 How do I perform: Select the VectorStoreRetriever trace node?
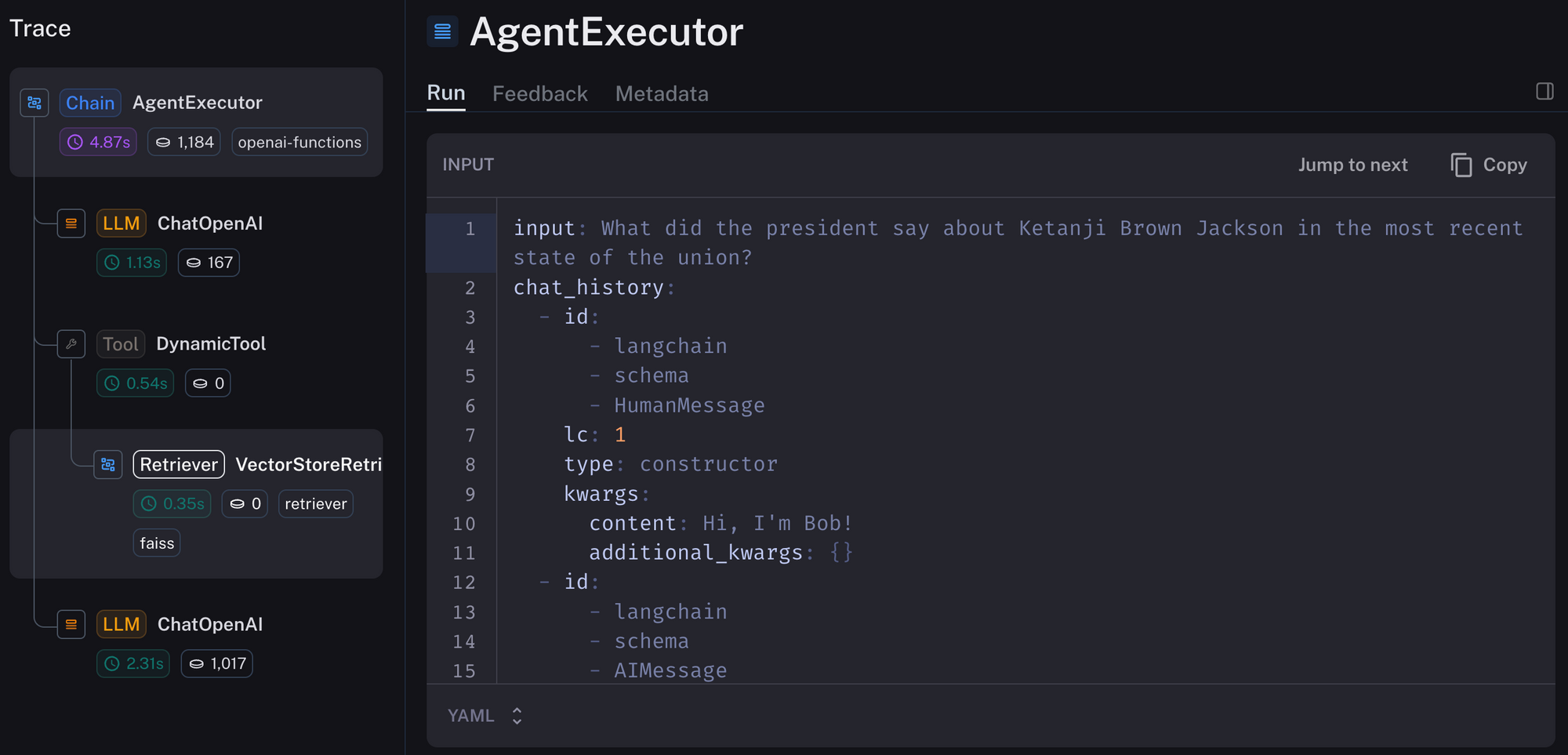pyautogui.click(x=308, y=465)
